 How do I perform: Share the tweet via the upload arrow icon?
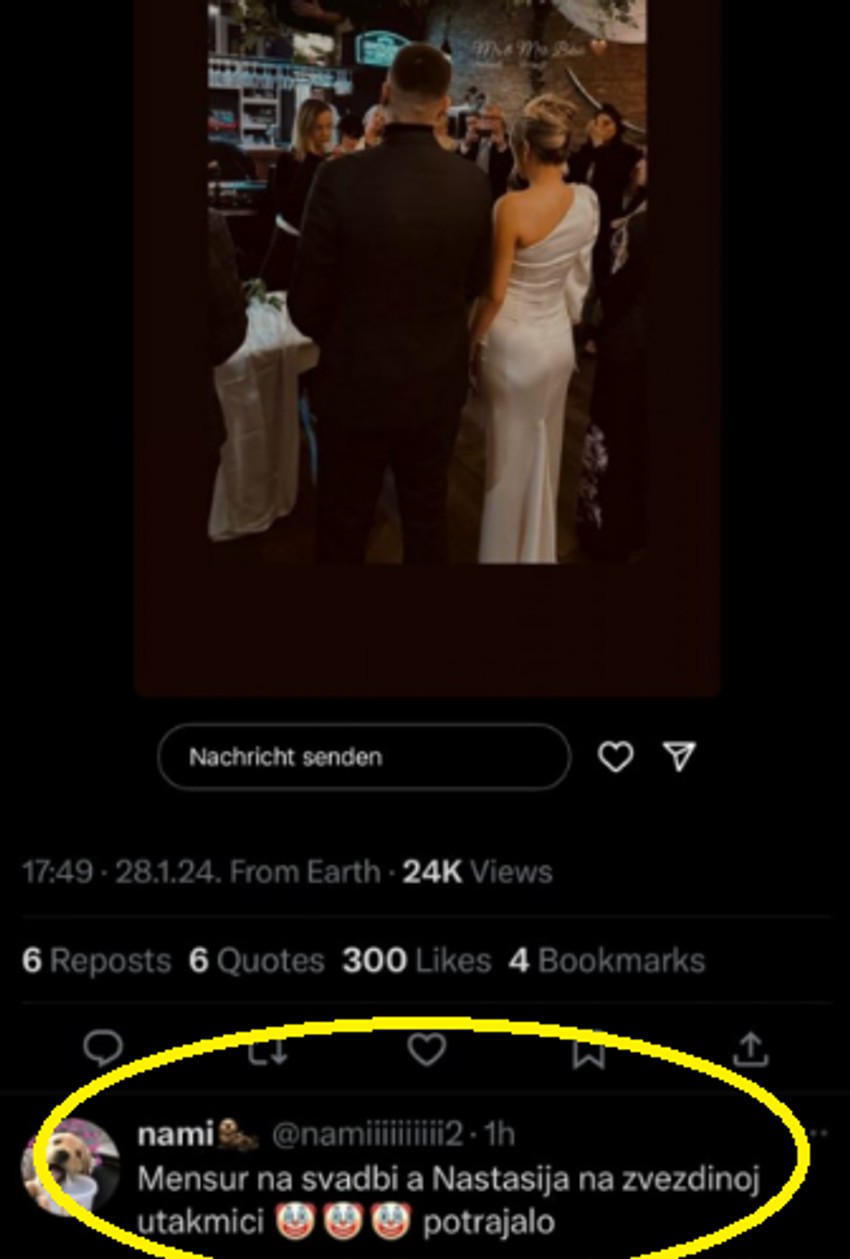tap(750, 1049)
